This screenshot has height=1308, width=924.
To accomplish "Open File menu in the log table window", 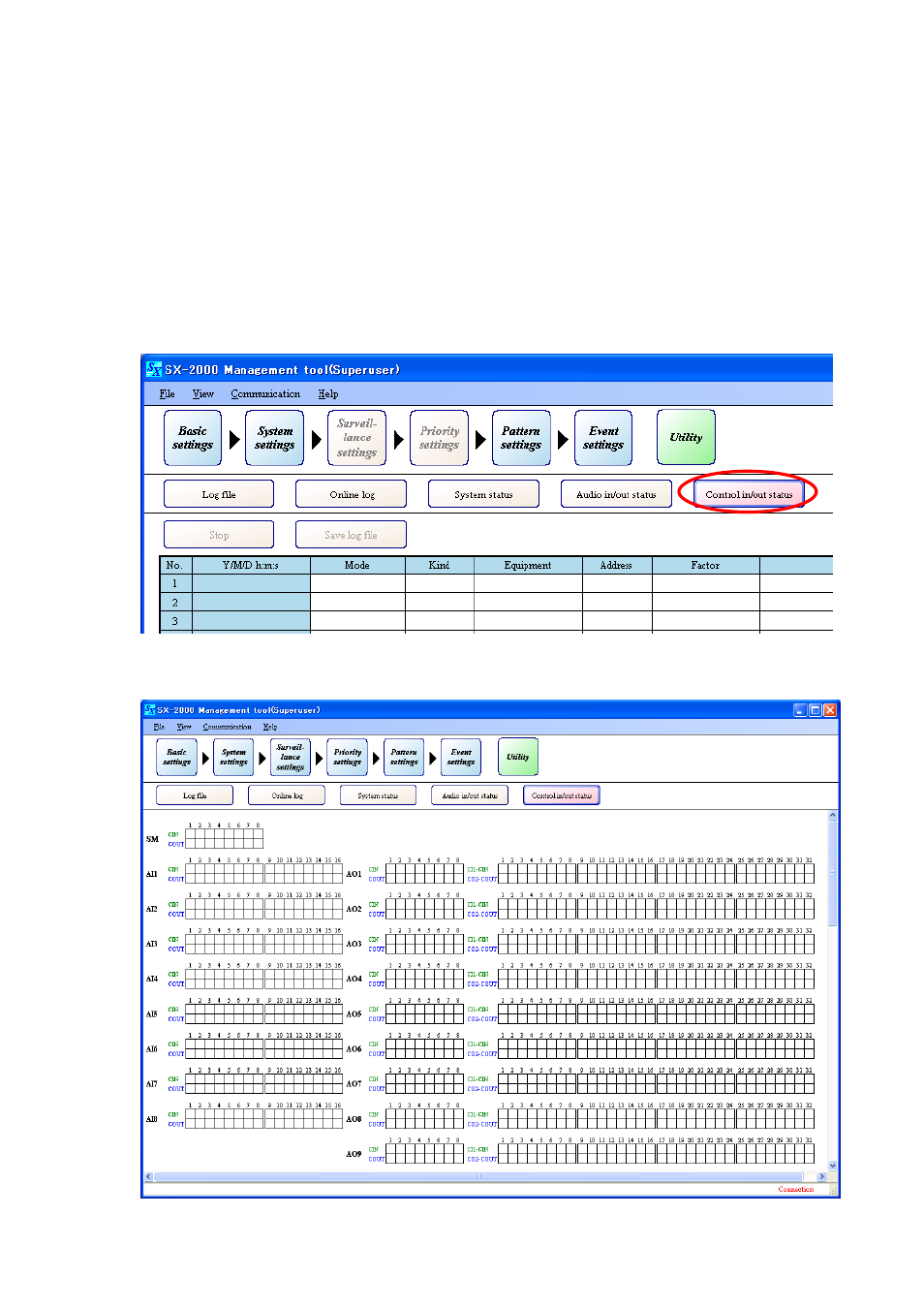I will [x=168, y=394].
